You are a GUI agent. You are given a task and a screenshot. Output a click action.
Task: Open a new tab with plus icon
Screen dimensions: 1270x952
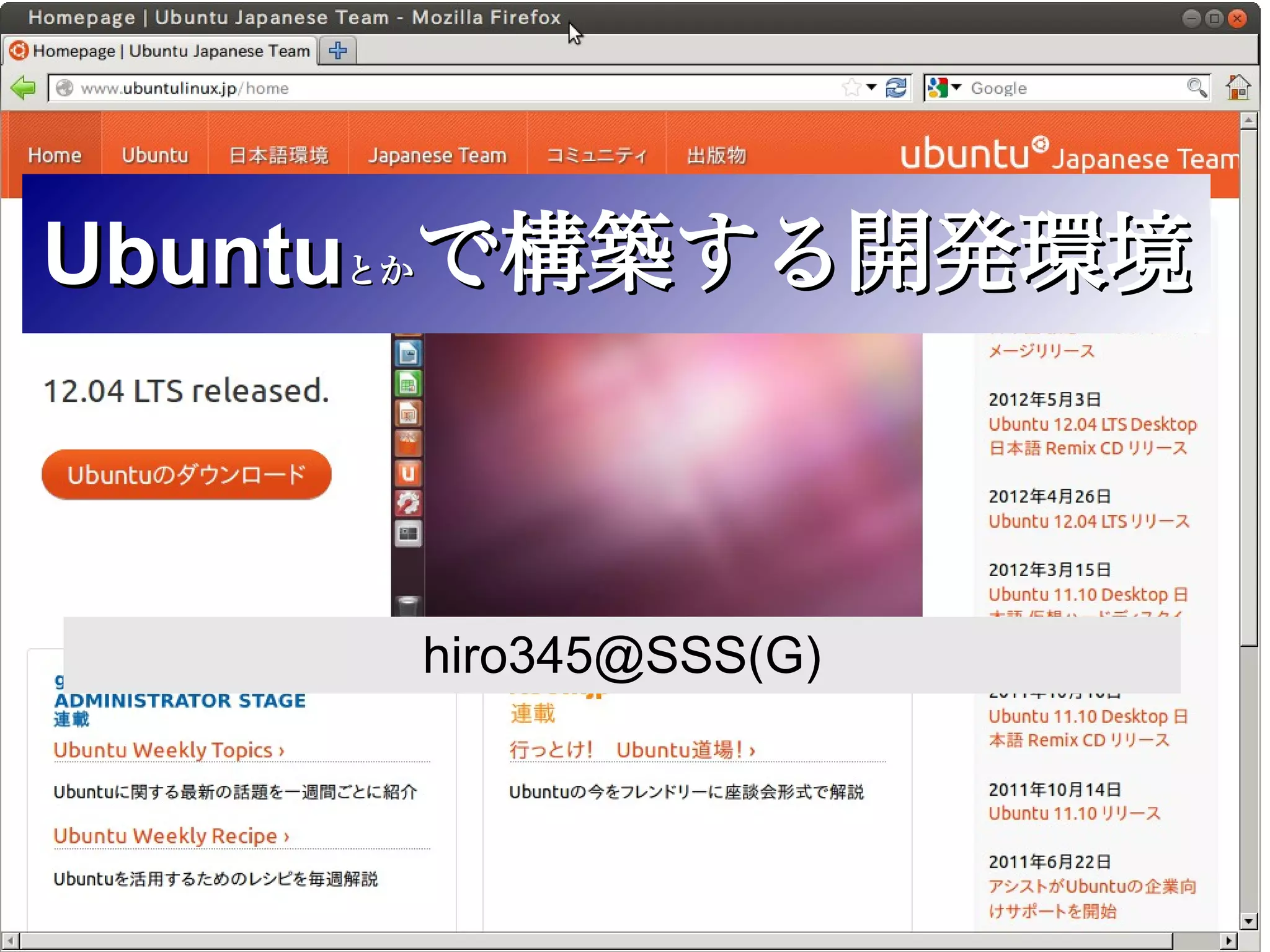[x=338, y=51]
